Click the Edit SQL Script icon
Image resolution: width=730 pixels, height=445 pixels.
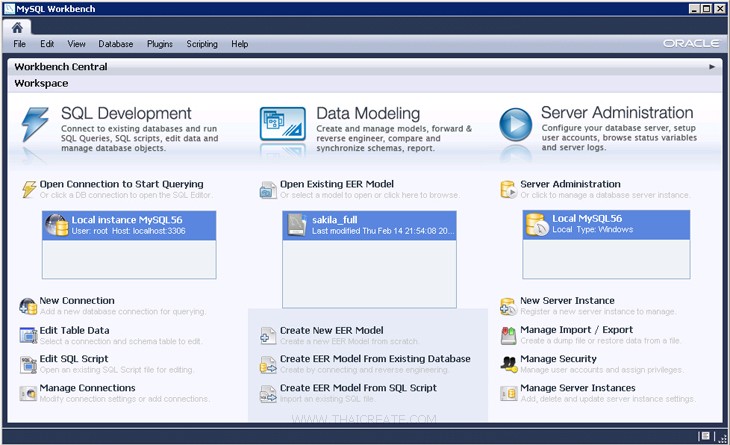click(x=28, y=364)
